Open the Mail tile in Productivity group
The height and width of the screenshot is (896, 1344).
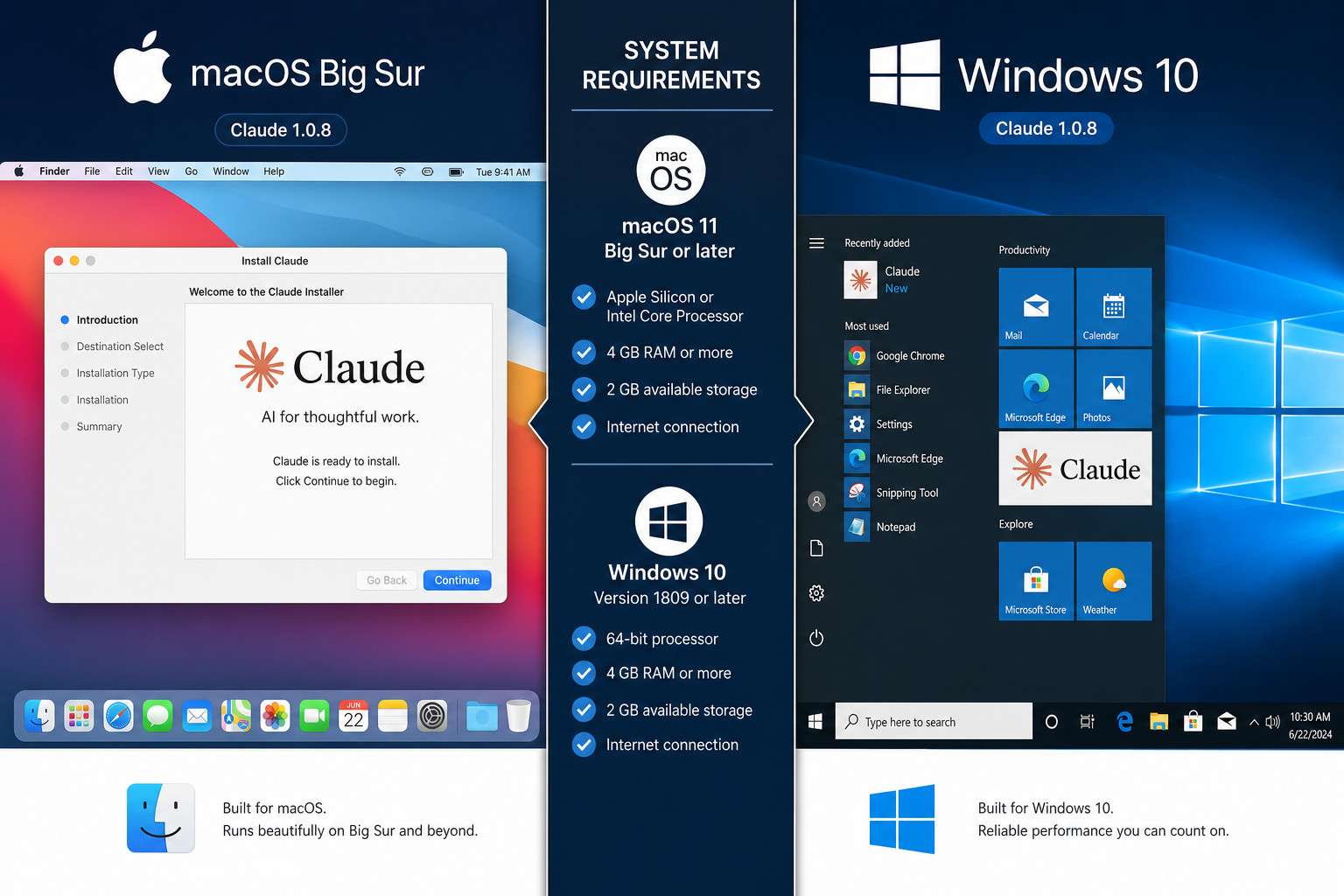1036,307
